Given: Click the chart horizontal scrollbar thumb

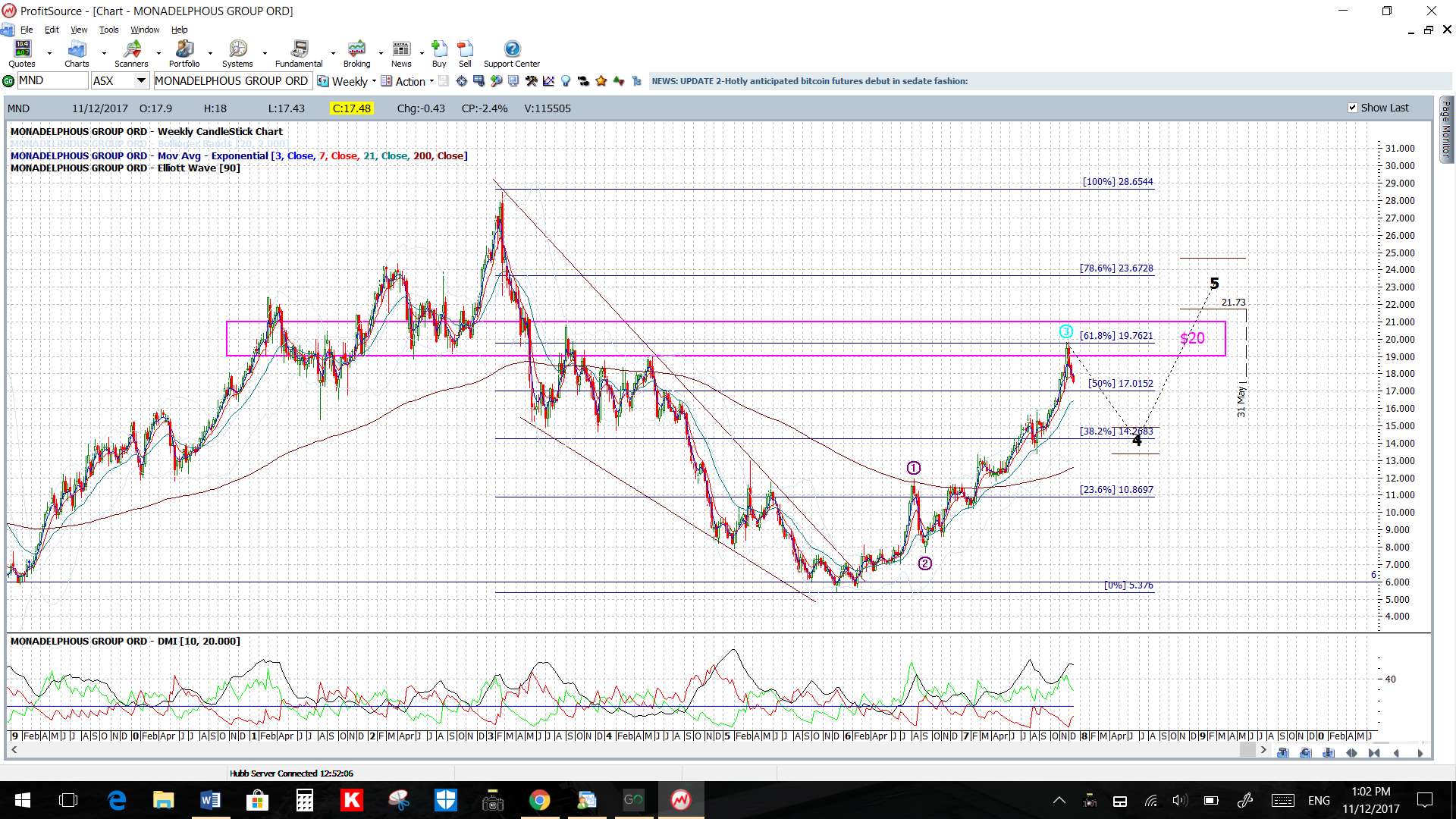Looking at the screenshot, I should click(1247, 750).
